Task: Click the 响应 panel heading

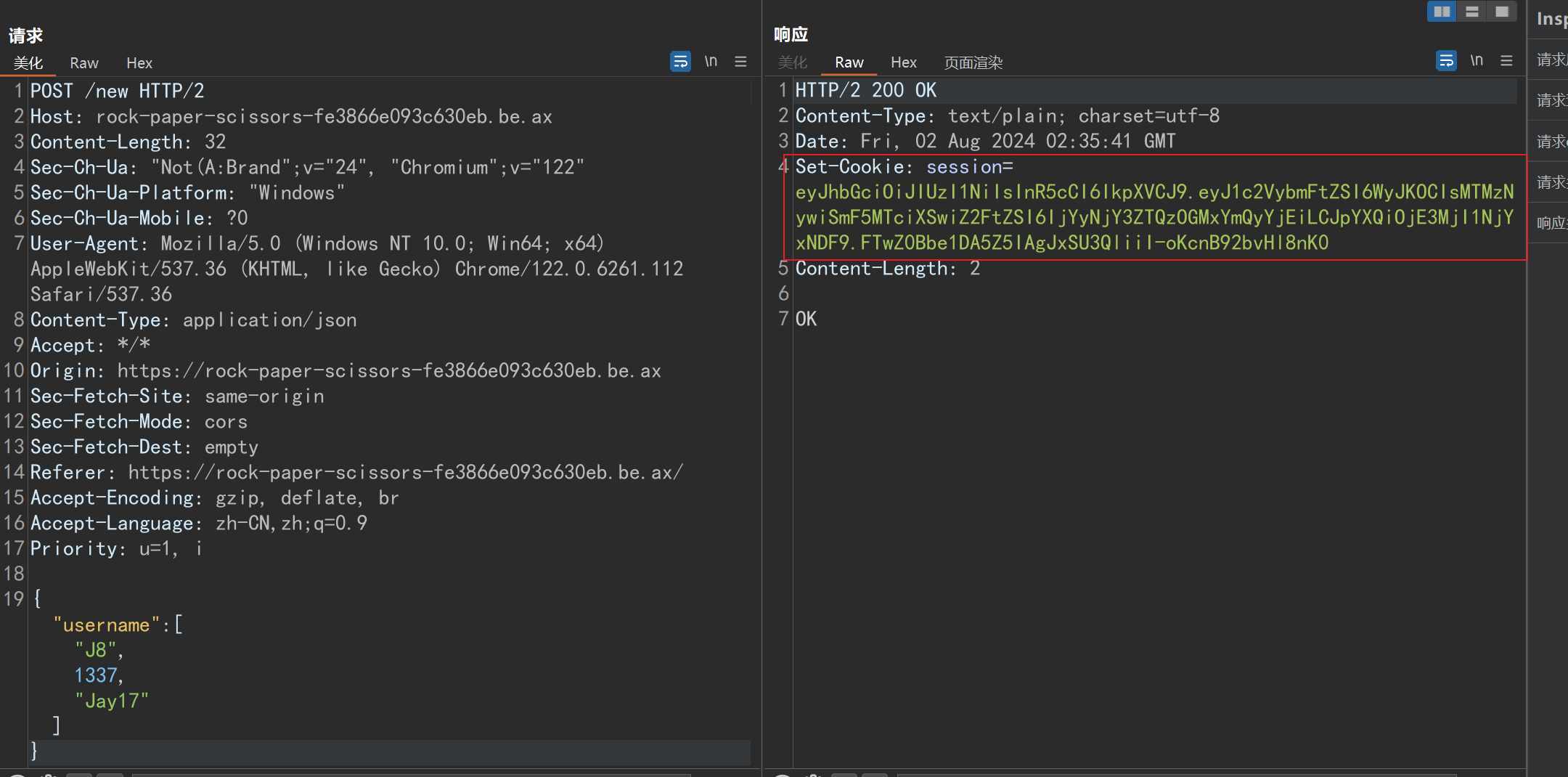Action: 791,34
